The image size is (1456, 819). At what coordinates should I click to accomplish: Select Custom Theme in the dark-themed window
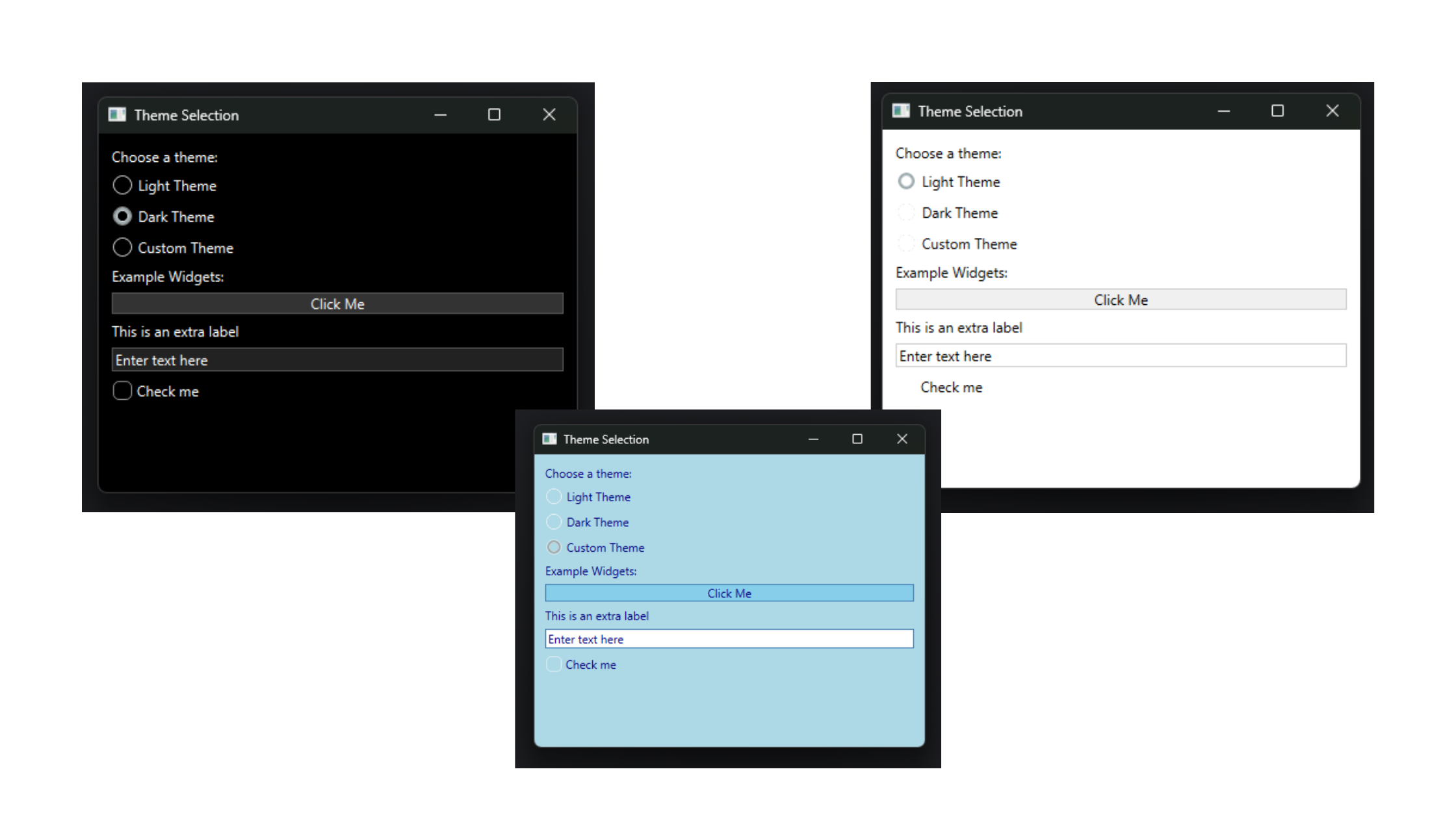(x=122, y=248)
